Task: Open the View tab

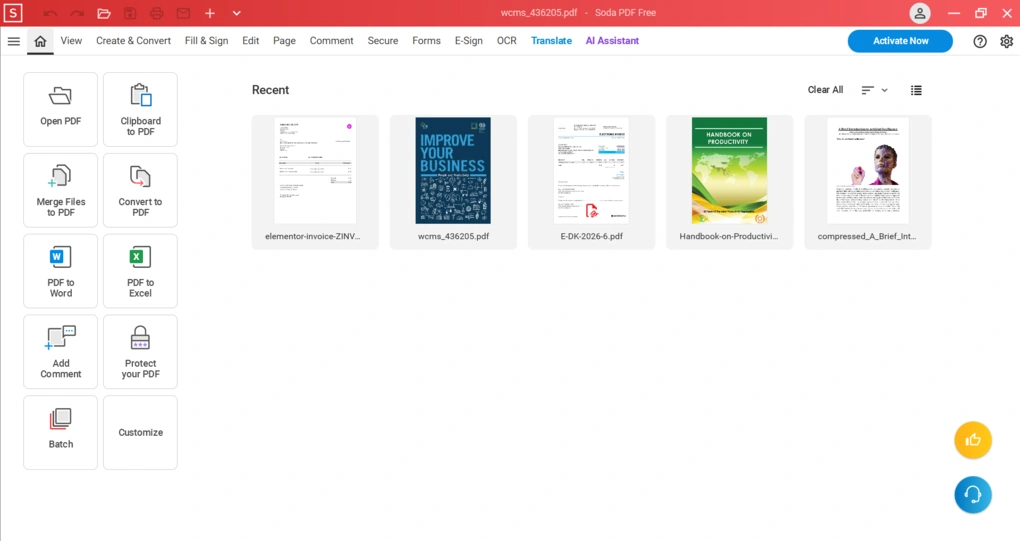Action: coord(71,40)
